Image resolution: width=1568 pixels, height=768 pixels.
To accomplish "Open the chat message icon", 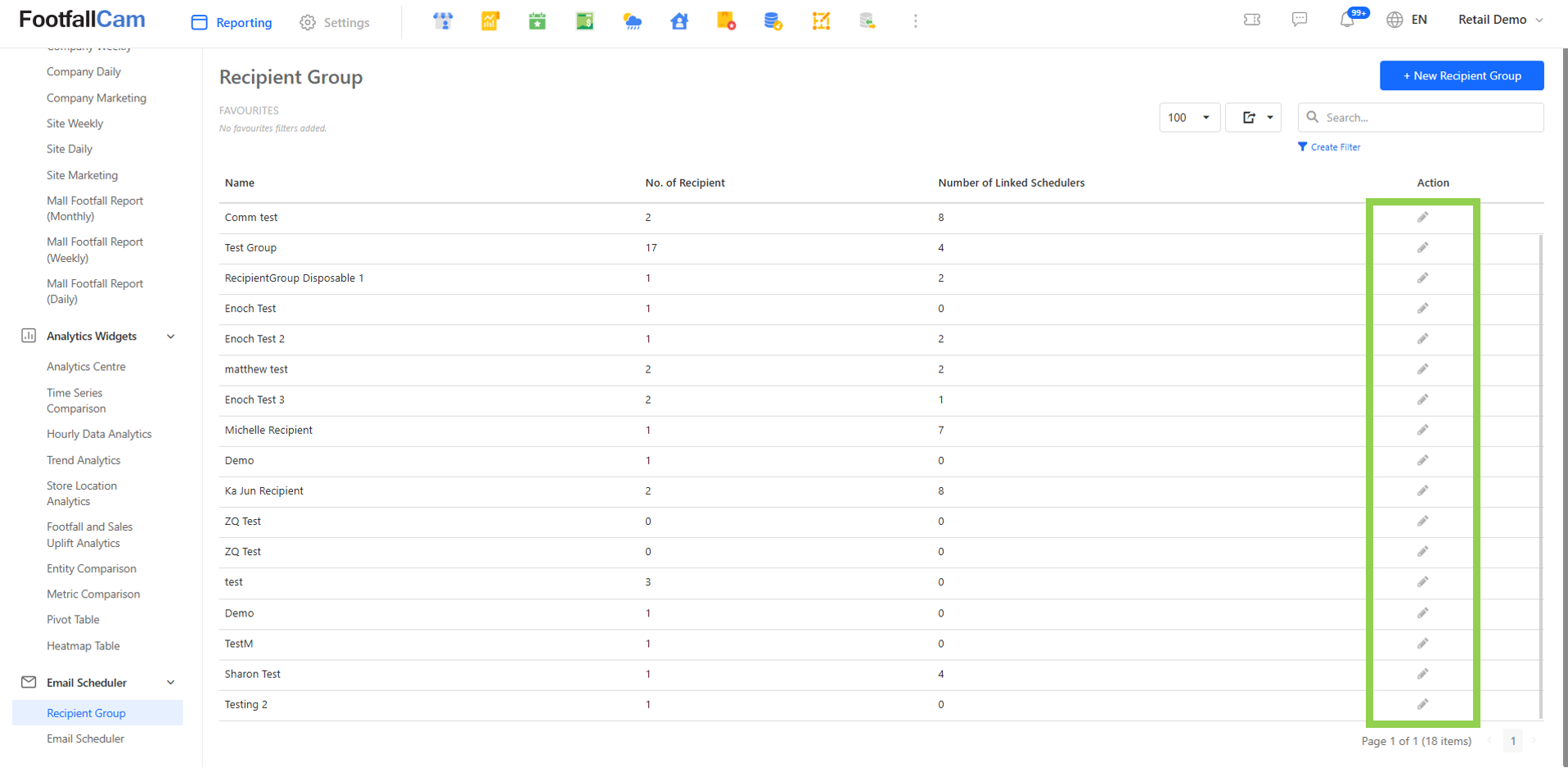I will coord(1300,20).
